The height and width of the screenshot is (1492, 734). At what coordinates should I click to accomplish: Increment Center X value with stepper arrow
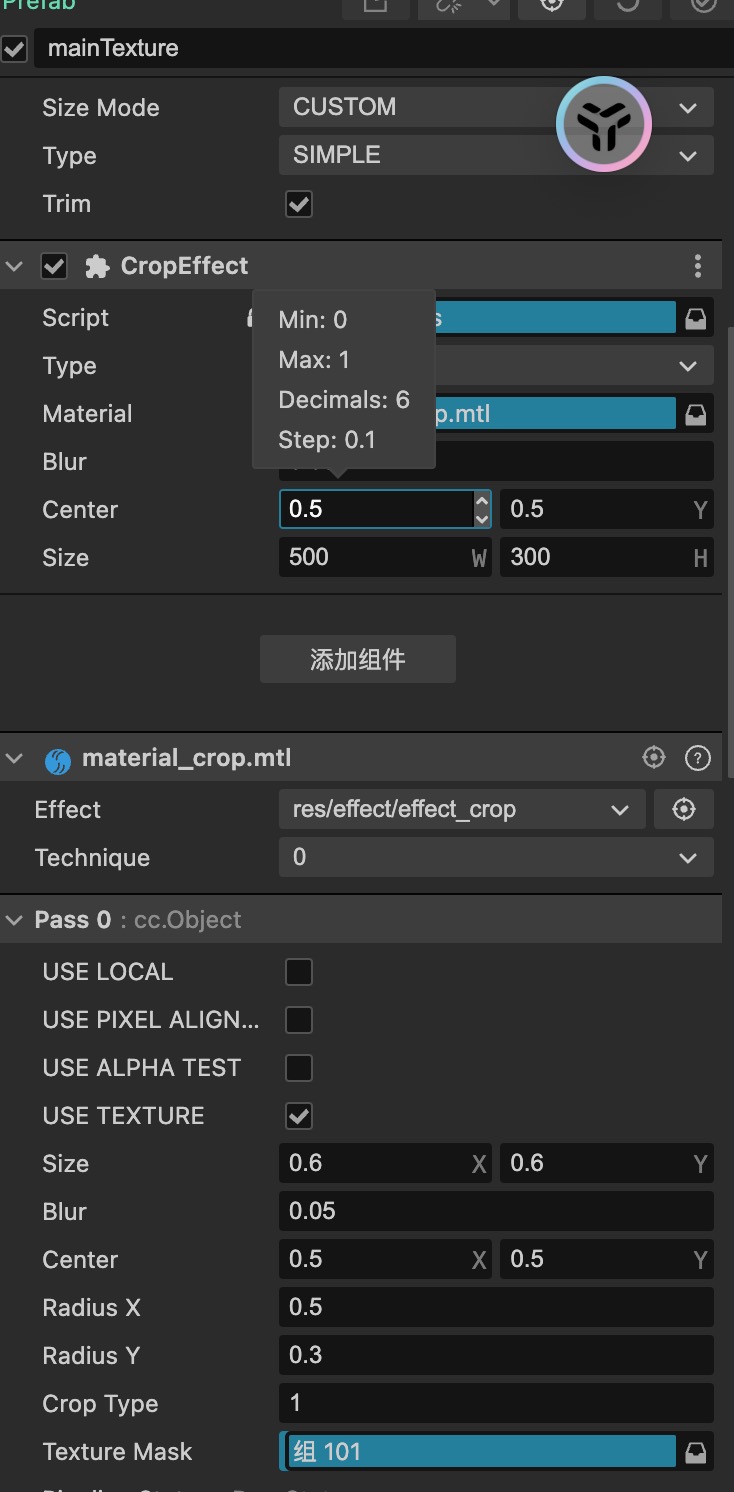(x=482, y=500)
